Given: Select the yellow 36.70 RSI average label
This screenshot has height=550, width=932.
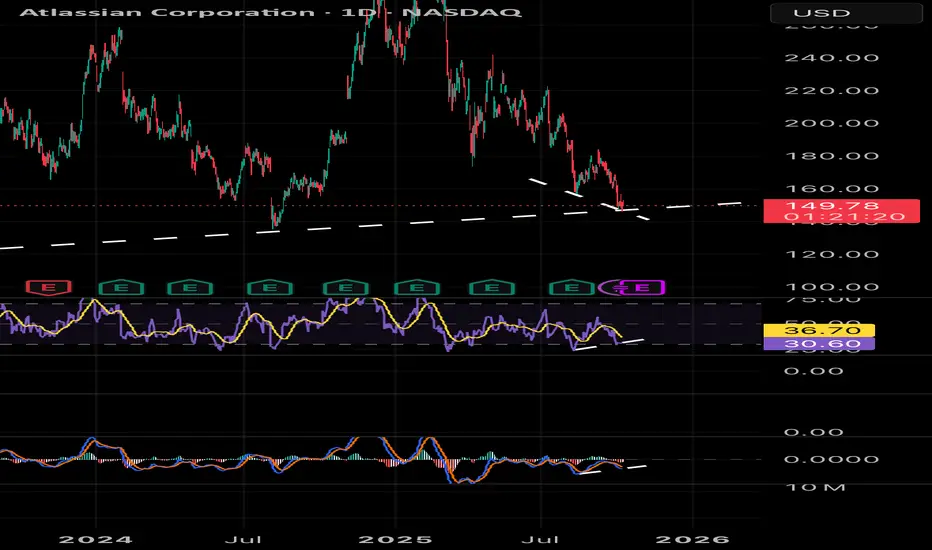Looking at the screenshot, I should click(x=819, y=330).
